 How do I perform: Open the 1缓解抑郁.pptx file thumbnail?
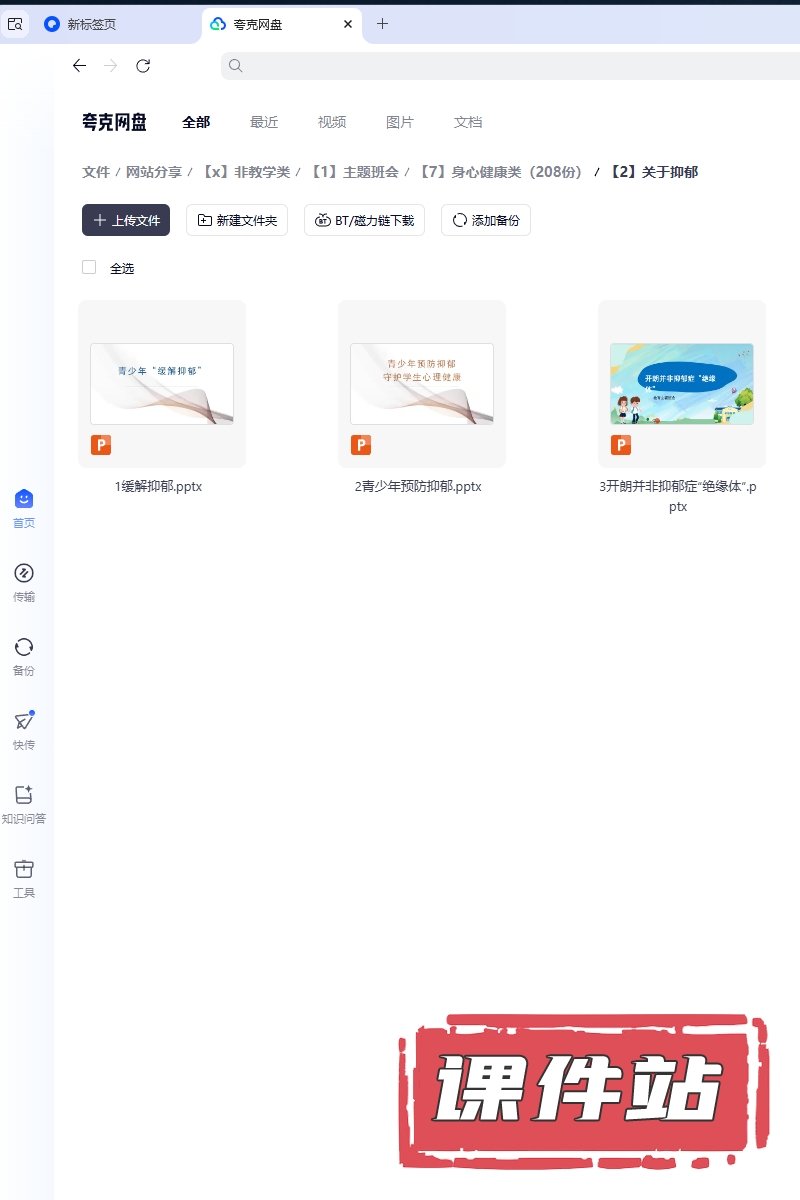point(162,384)
